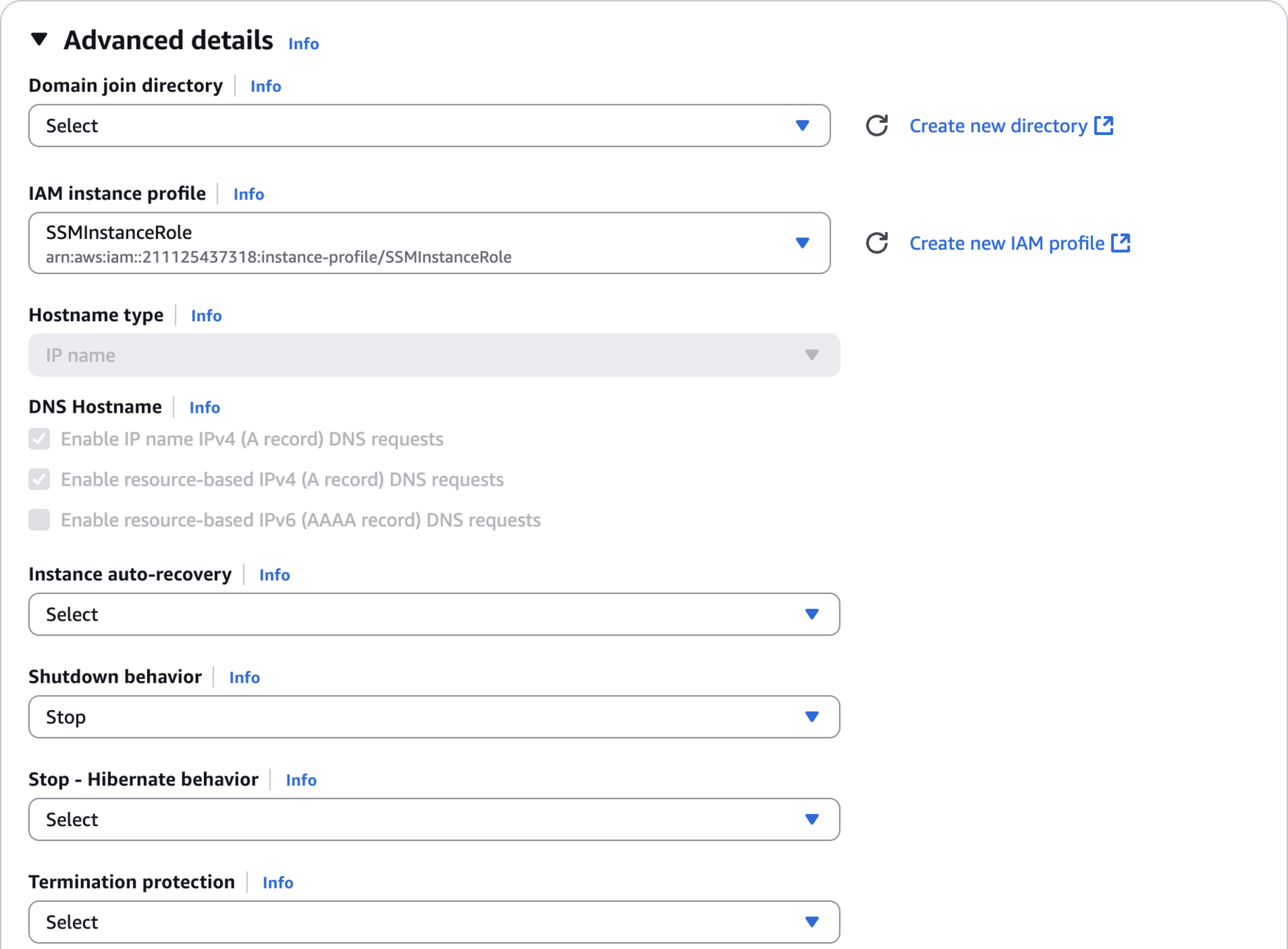Click refresh icon next to IAM instance profile
The width and height of the screenshot is (1288, 949).
tap(877, 243)
